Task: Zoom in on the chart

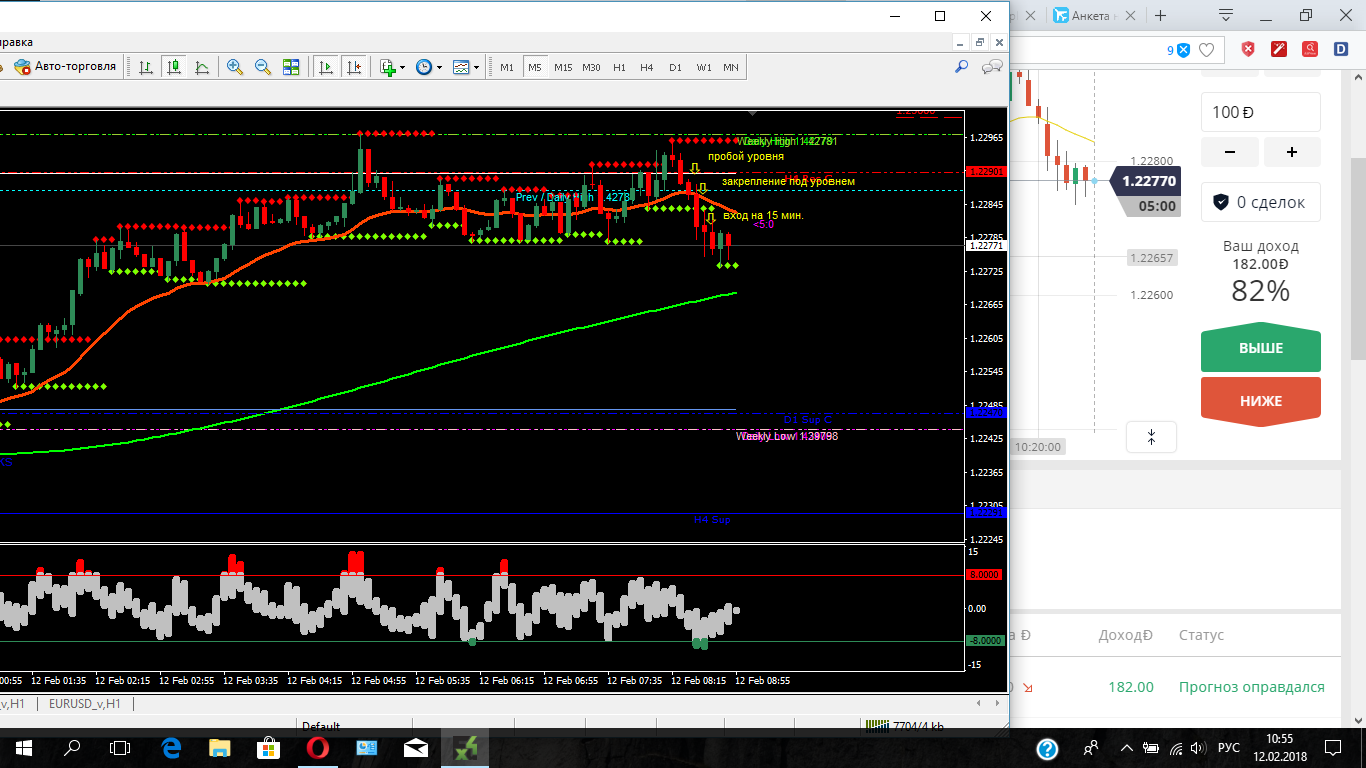Action: [235, 67]
